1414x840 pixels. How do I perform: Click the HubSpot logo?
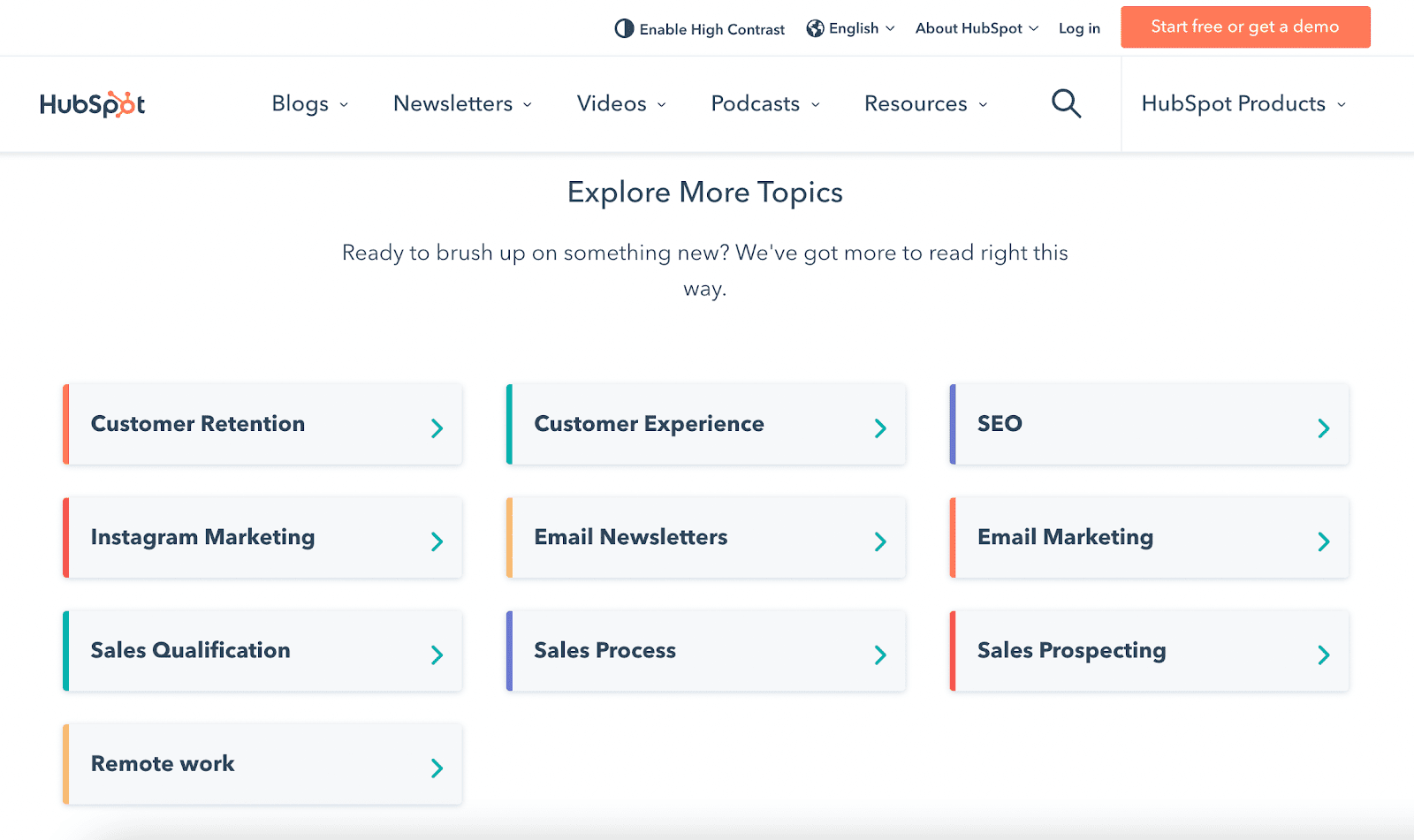coord(92,104)
